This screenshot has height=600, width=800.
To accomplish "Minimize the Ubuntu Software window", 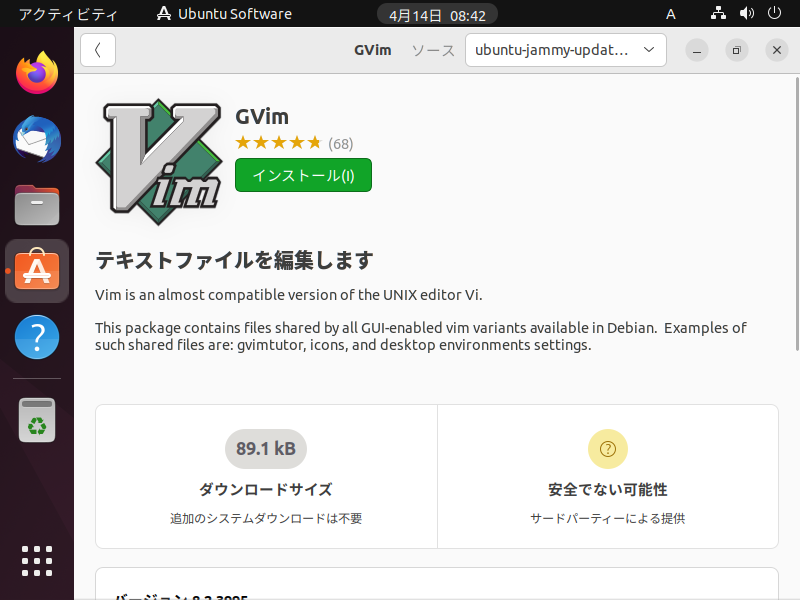I will coord(697,50).
